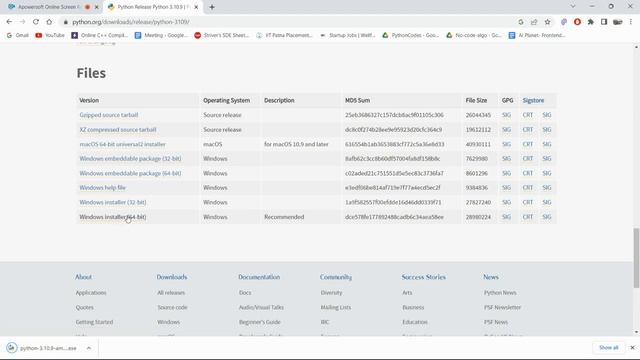Image resolution: width=640 pixels, height=360 pixels.
Task: Download Gzipped source tarball
Action: pyautogui.click(x=109, y=115)
